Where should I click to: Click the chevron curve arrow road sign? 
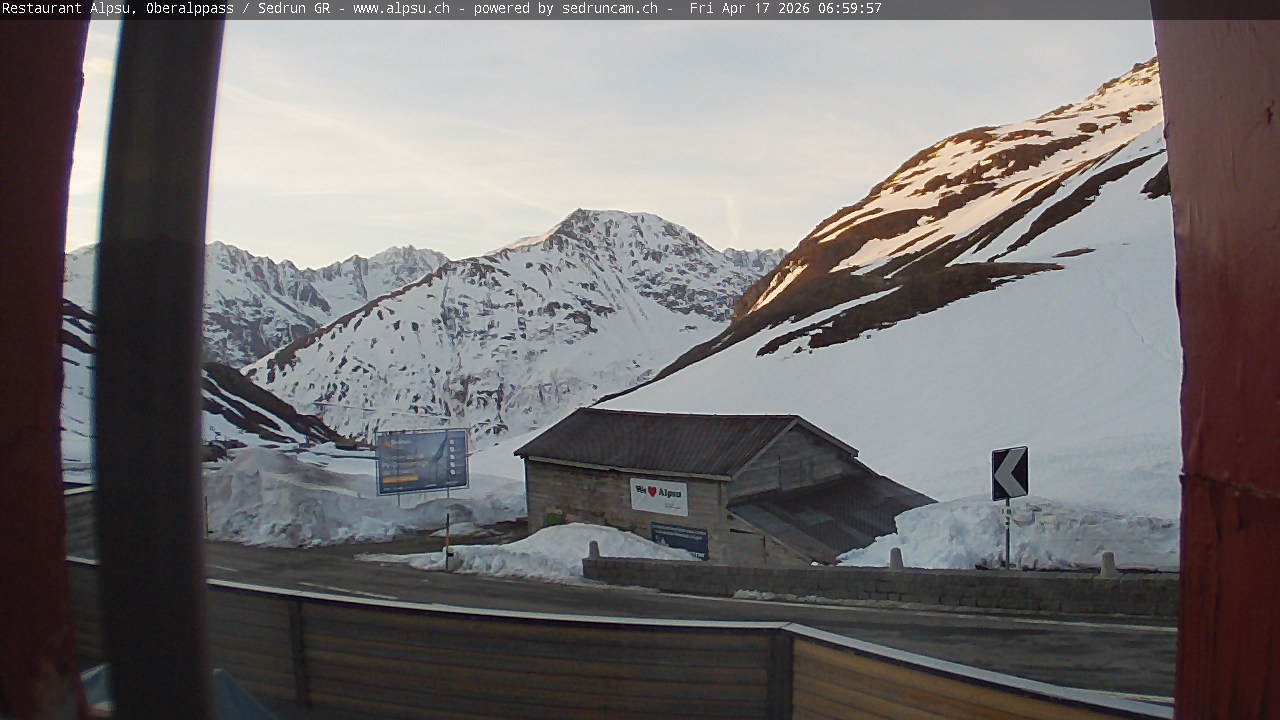[x=1009, y=473]
